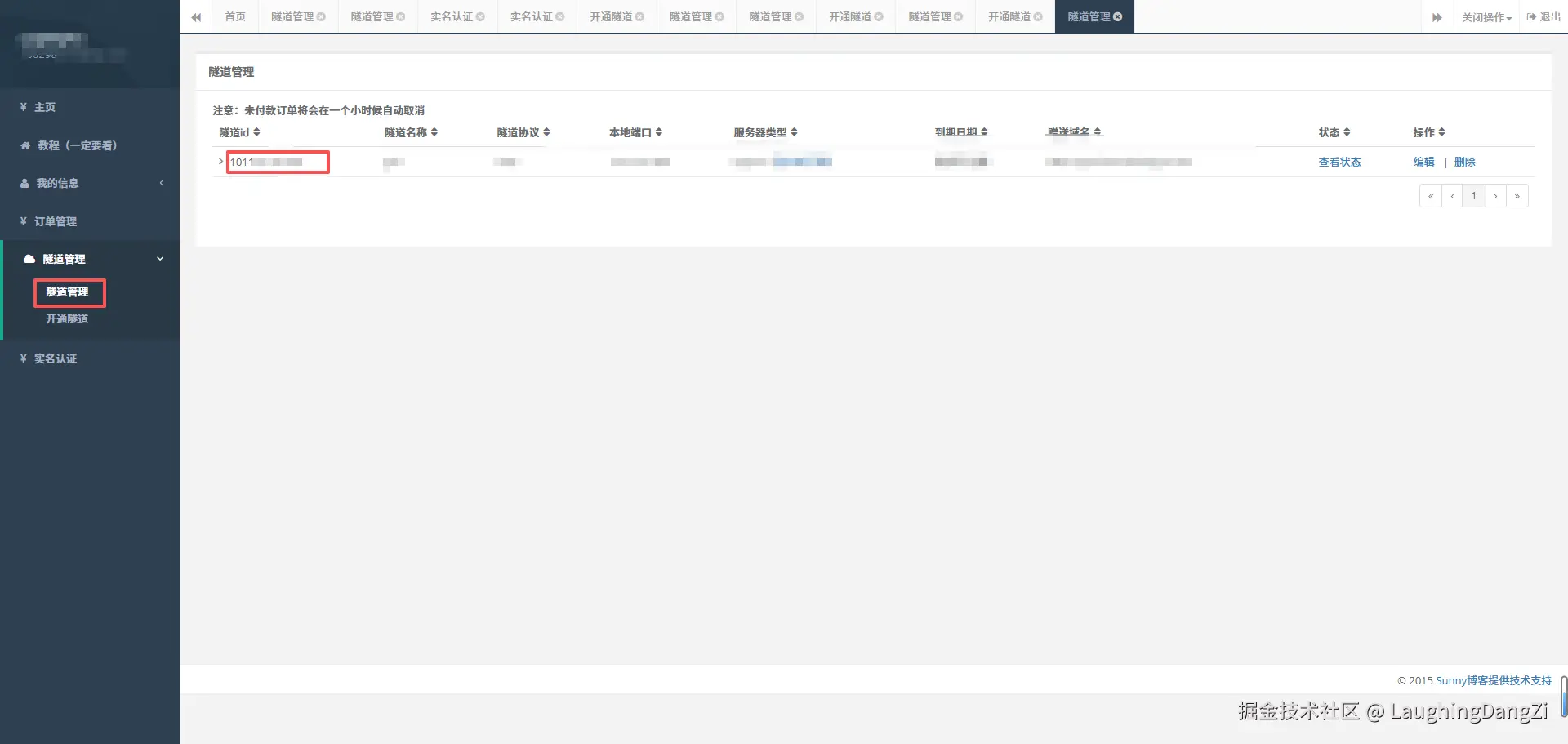Sort by the 到期日期 column arrows
1568x744 pixels.
[984, 132]
